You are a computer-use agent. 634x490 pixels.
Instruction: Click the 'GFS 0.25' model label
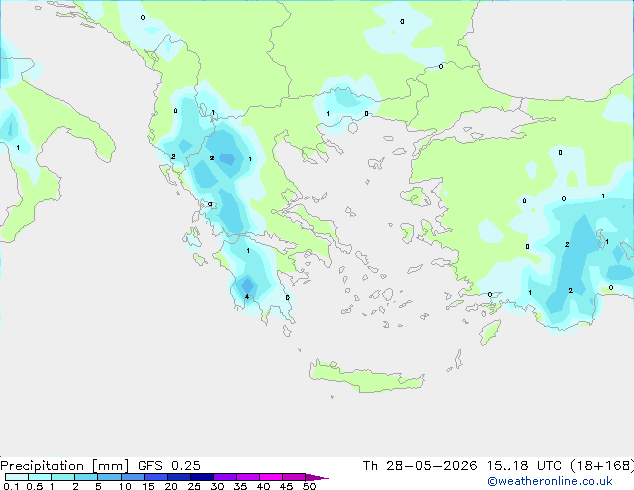[169, 466]
